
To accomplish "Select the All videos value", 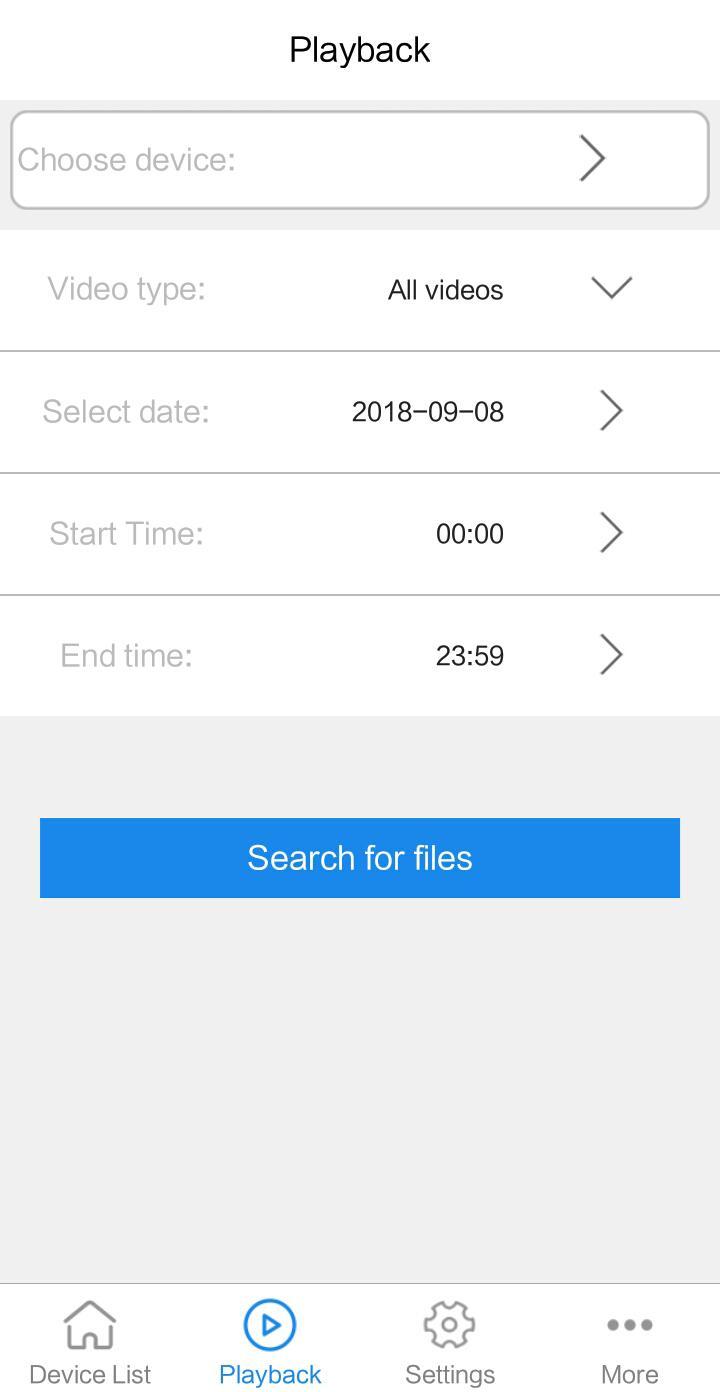I will tap(445, 290).
